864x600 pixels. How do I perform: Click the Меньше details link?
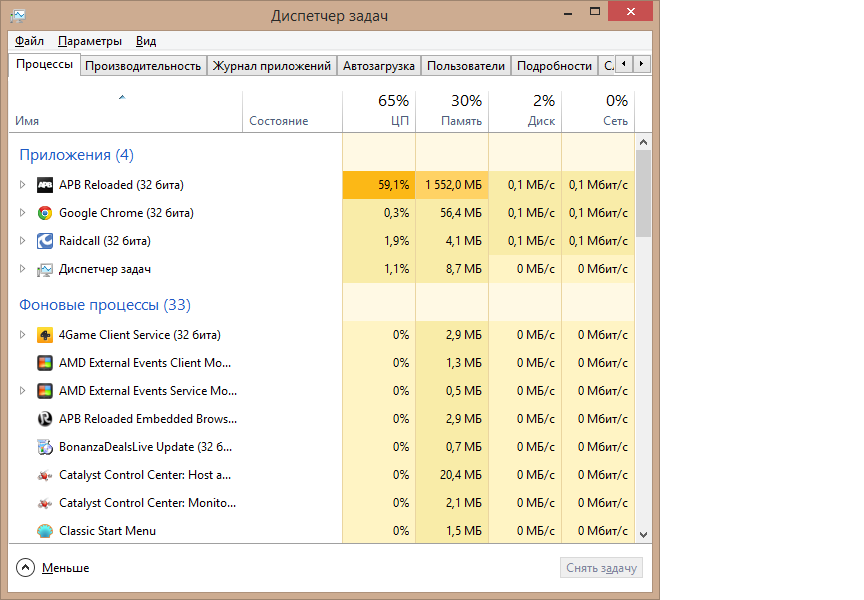pos(66,568)
